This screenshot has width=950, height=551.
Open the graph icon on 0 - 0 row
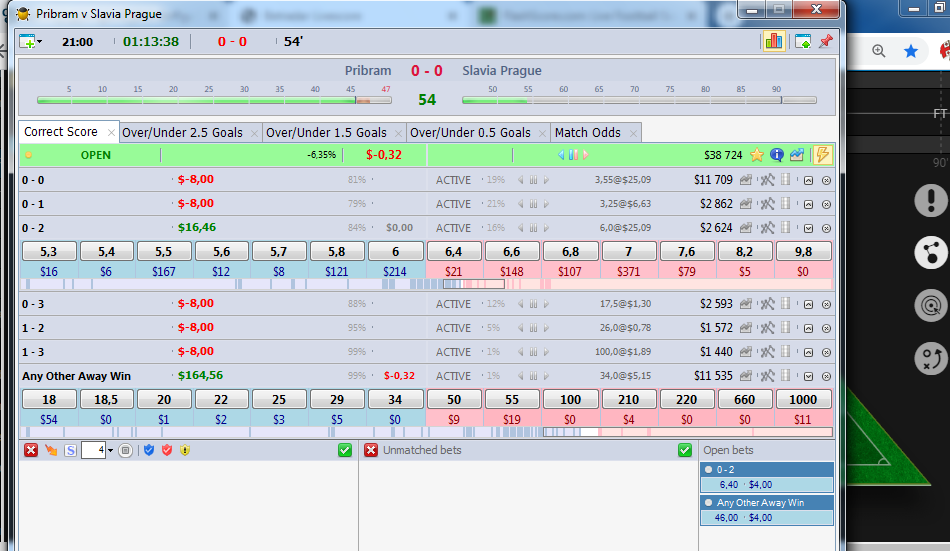(746, 180)
